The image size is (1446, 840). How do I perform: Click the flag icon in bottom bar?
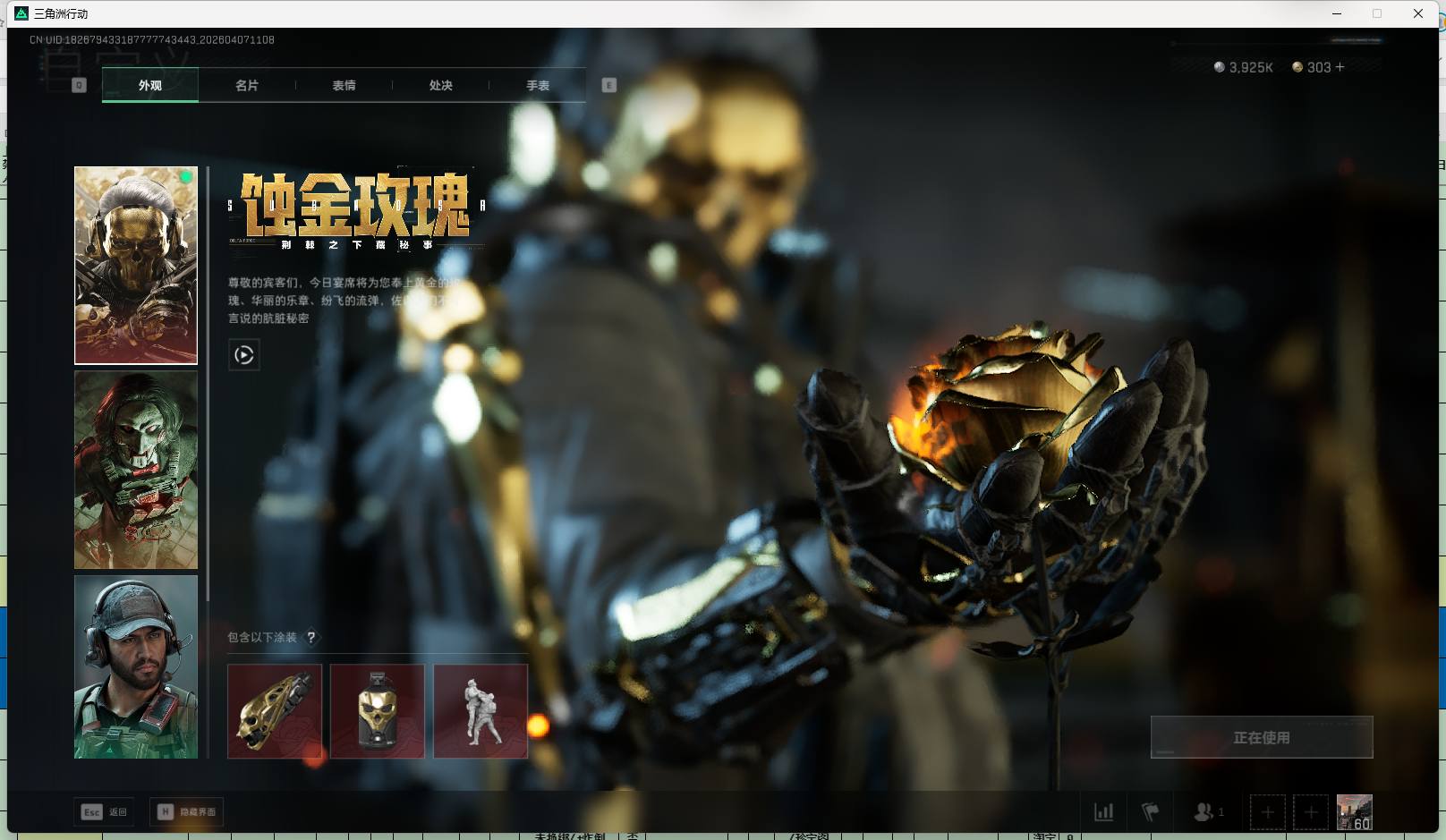(1151, 812)
